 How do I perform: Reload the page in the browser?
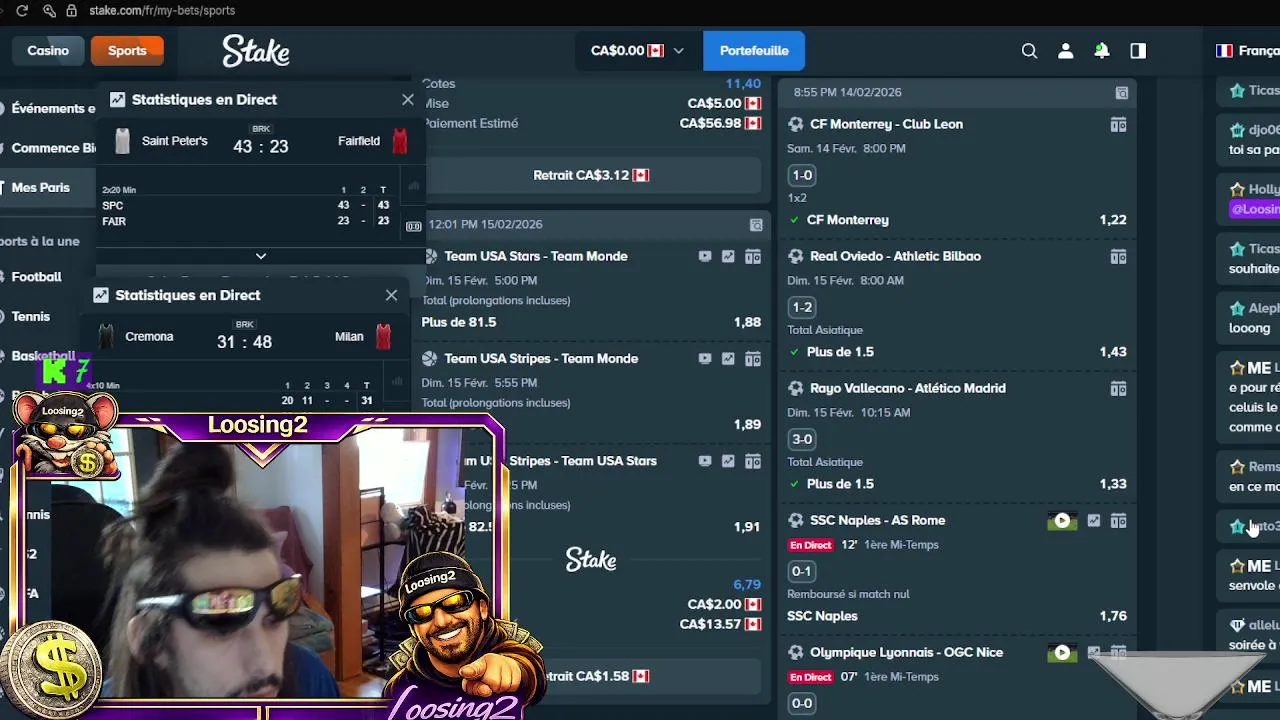(22, 10)
